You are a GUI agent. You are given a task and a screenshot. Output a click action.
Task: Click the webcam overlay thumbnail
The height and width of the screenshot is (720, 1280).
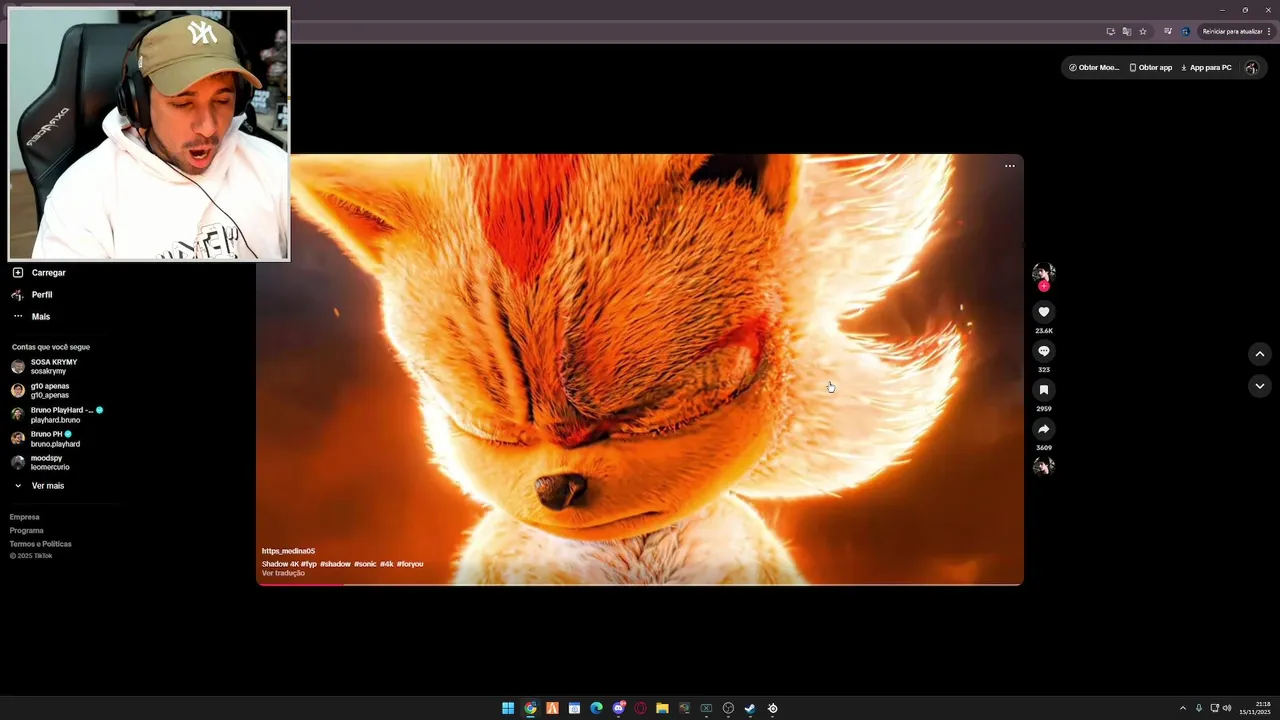click(x=149, y=134)
